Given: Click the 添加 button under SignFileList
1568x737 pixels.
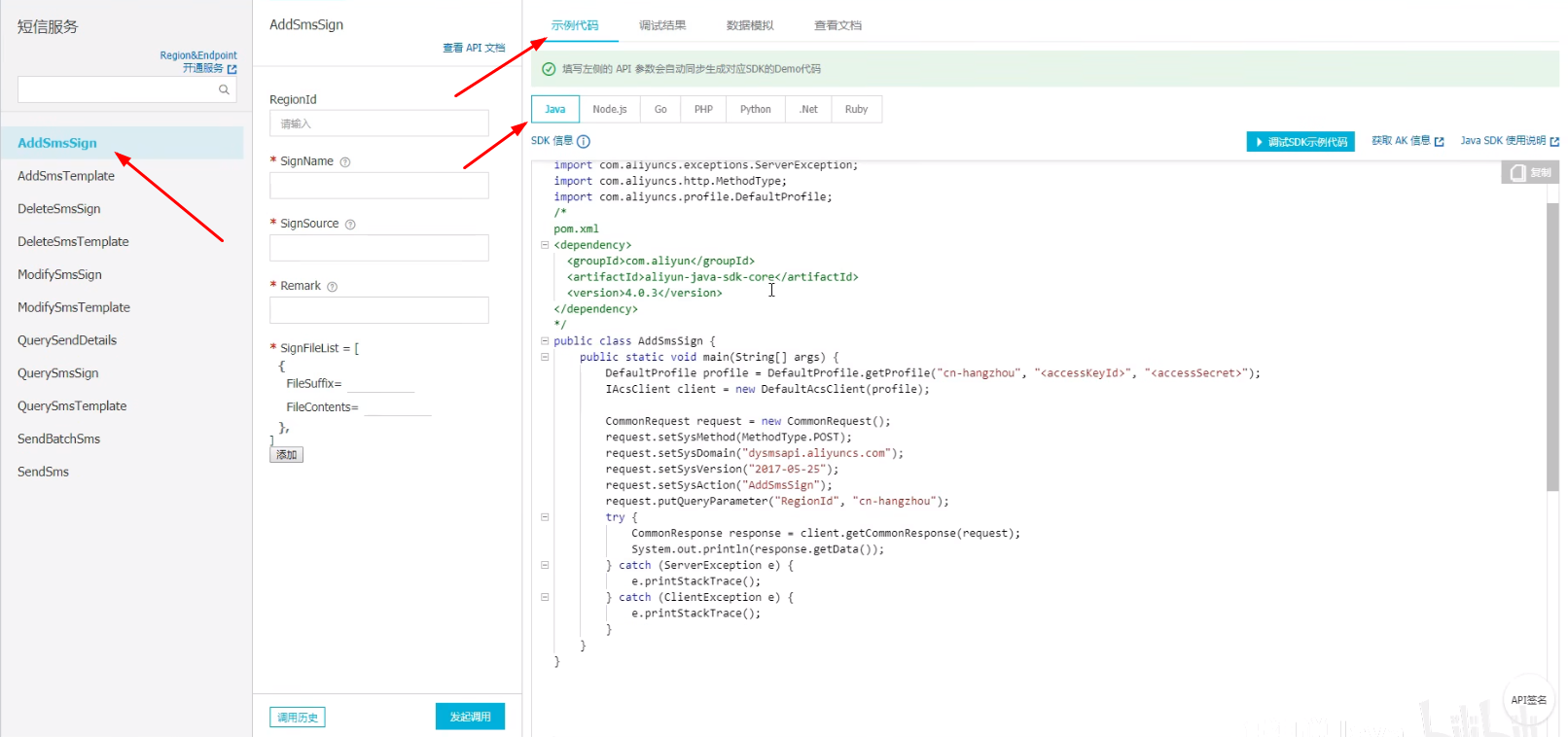Looking at the screenshot, I should coord(287,454).
